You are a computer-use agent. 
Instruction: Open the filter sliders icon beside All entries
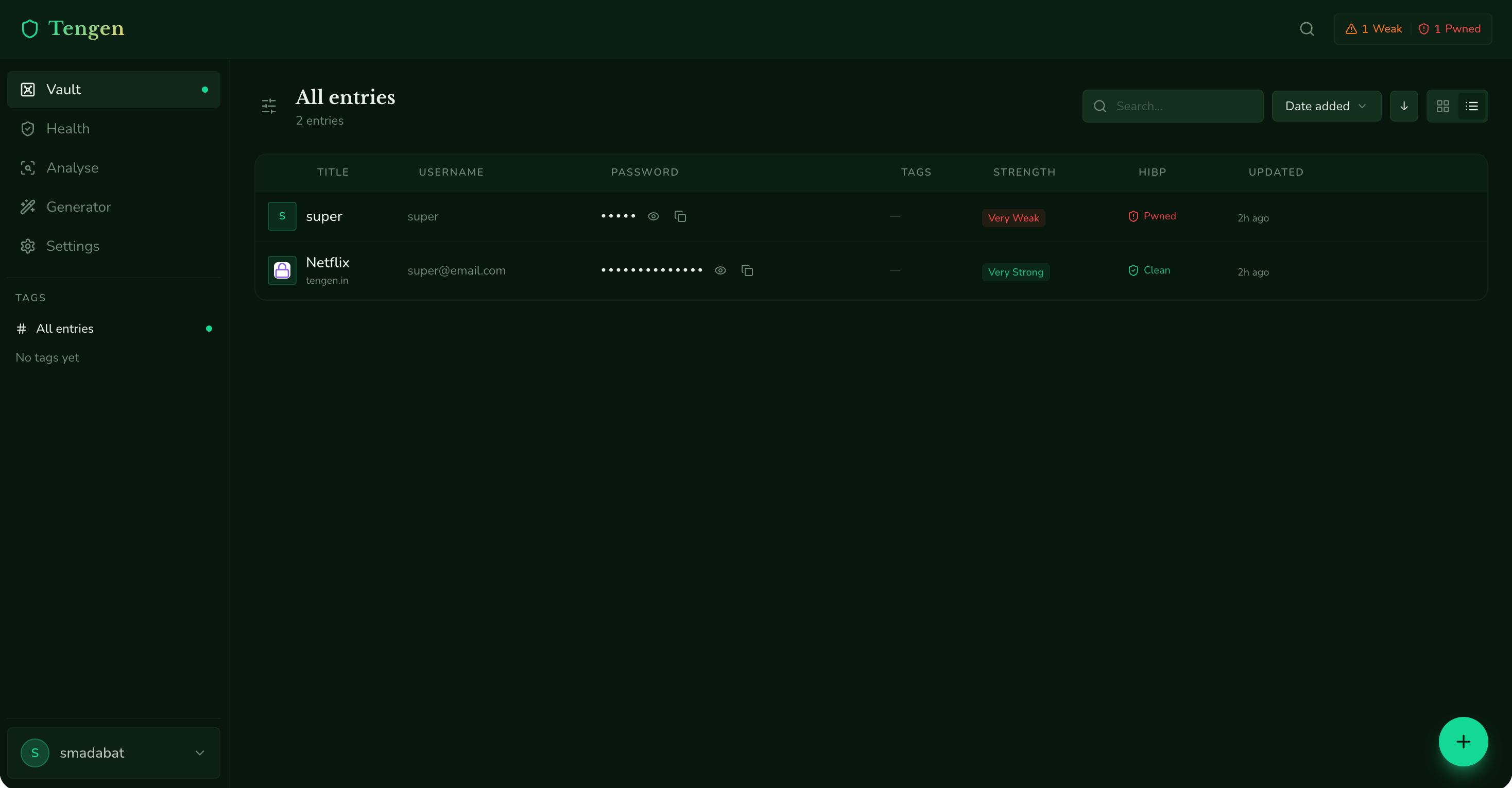(269, 106)
